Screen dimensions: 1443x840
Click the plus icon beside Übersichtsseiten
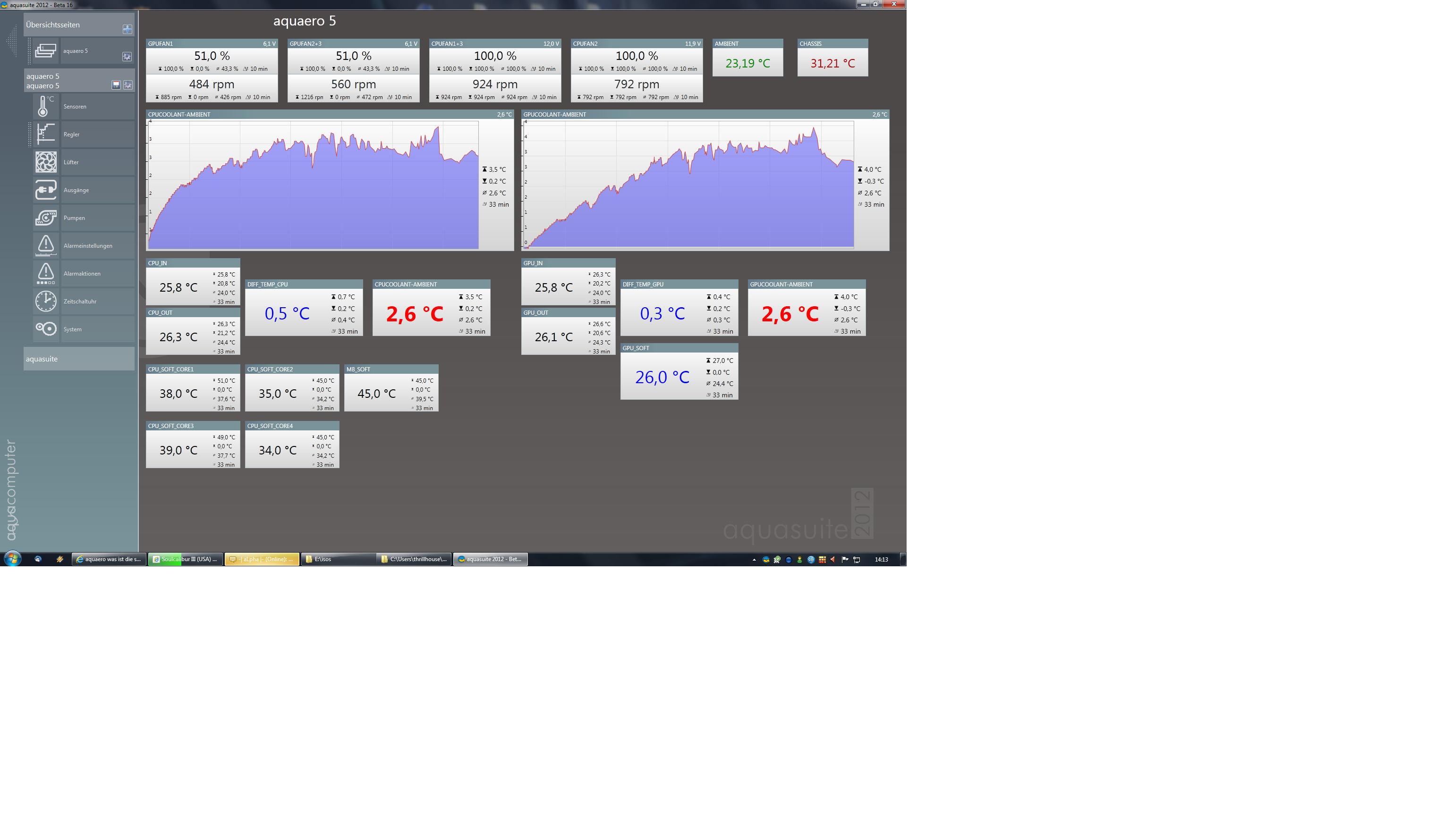pyautogui.click(x=127, y=29)
